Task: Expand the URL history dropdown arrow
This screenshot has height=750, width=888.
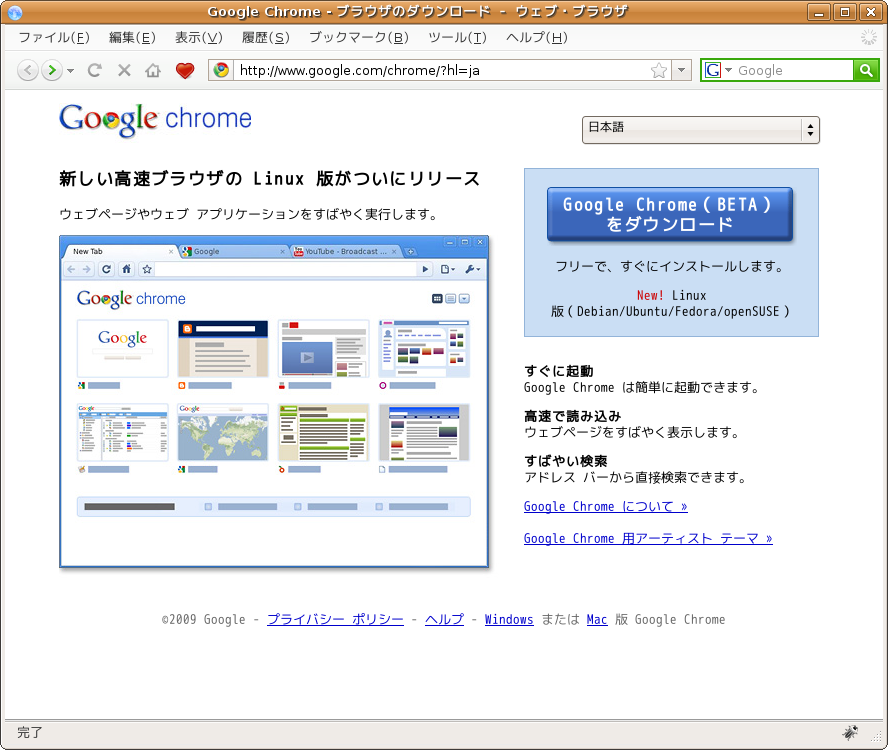Action: [681, 71]
